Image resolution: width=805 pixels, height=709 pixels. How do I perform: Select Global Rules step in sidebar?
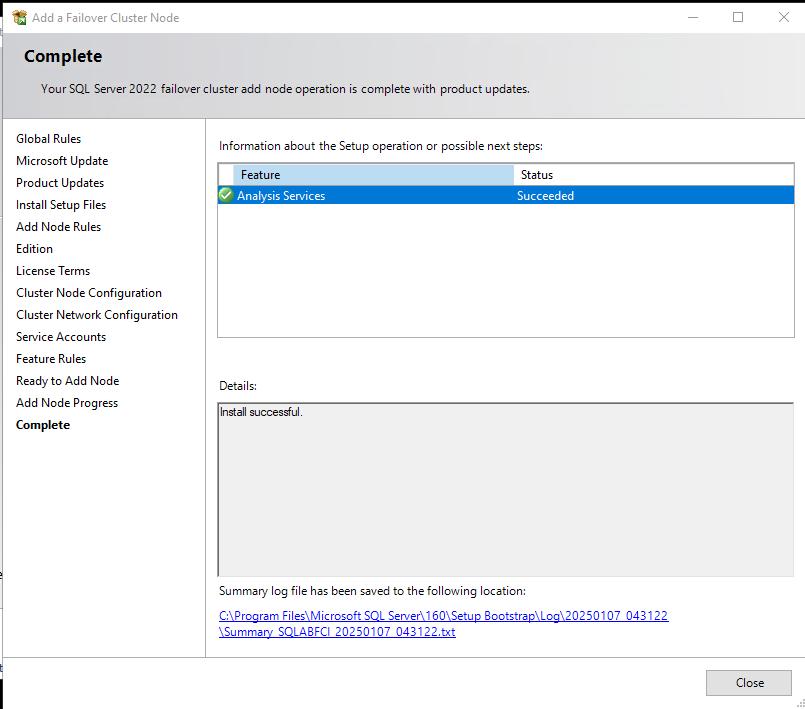pyautogui.click(x=48, y=139)
